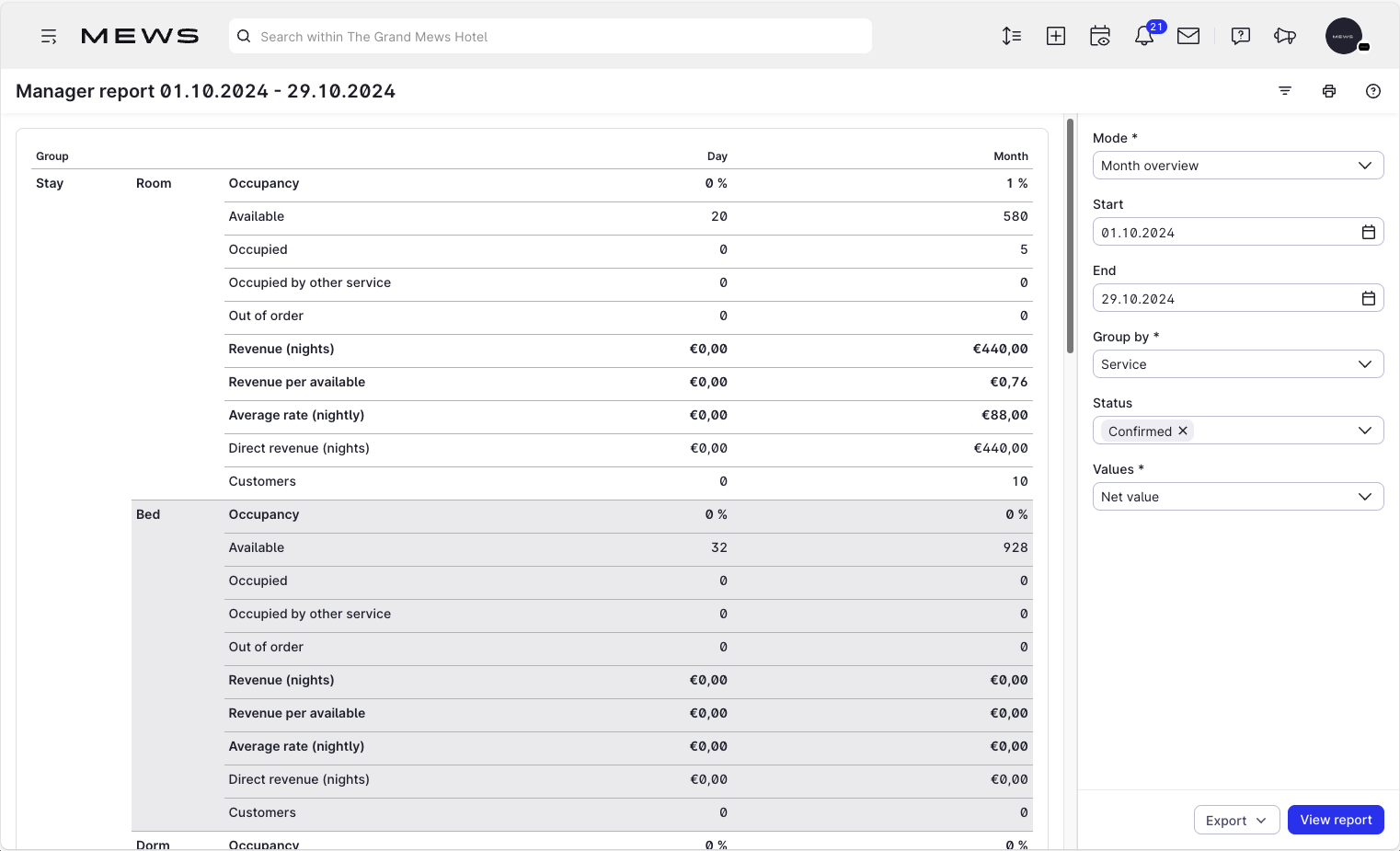Viewport: 1400px width, 851px height.
Task: Print the manager report
Action: click(1329, 91)
